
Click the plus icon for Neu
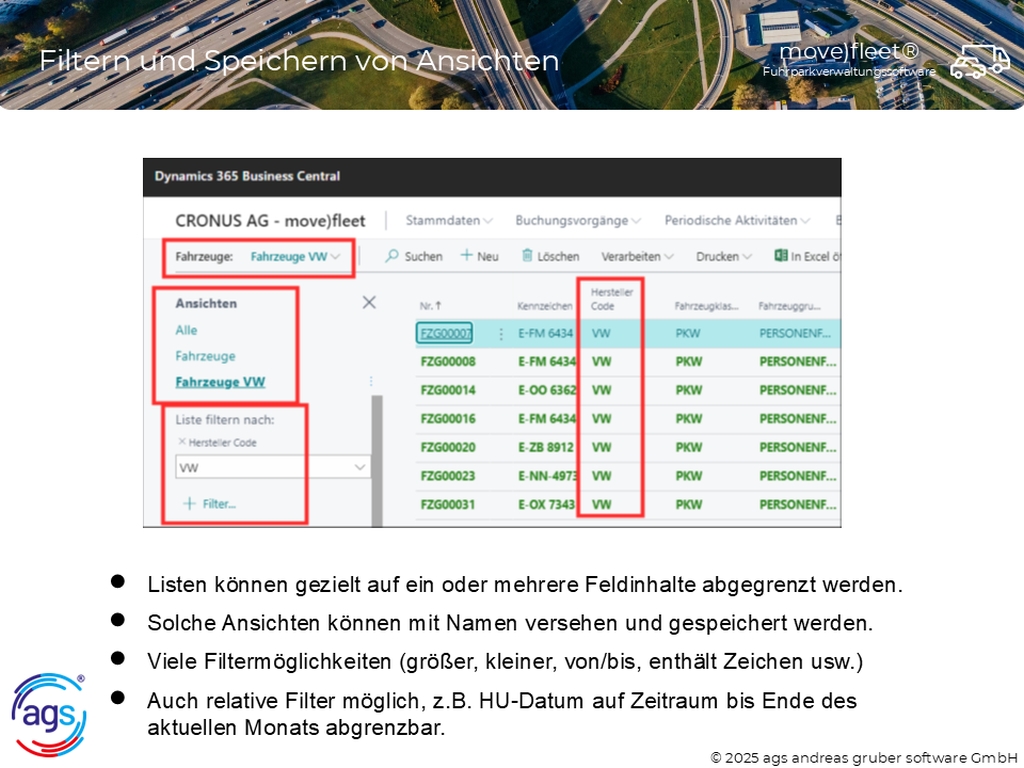[466, 255]
